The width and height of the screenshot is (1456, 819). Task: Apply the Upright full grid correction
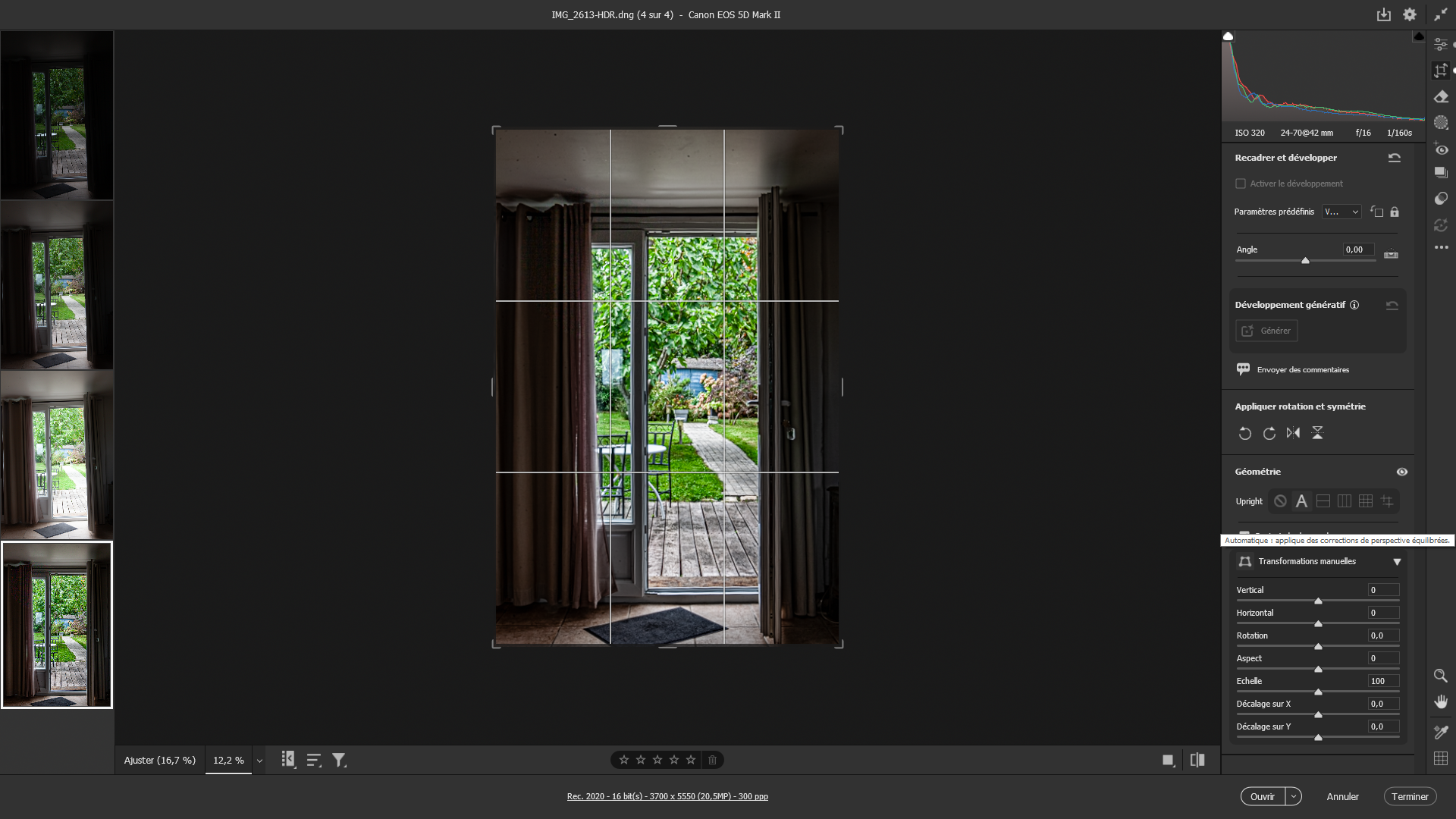pos(1366,501)
